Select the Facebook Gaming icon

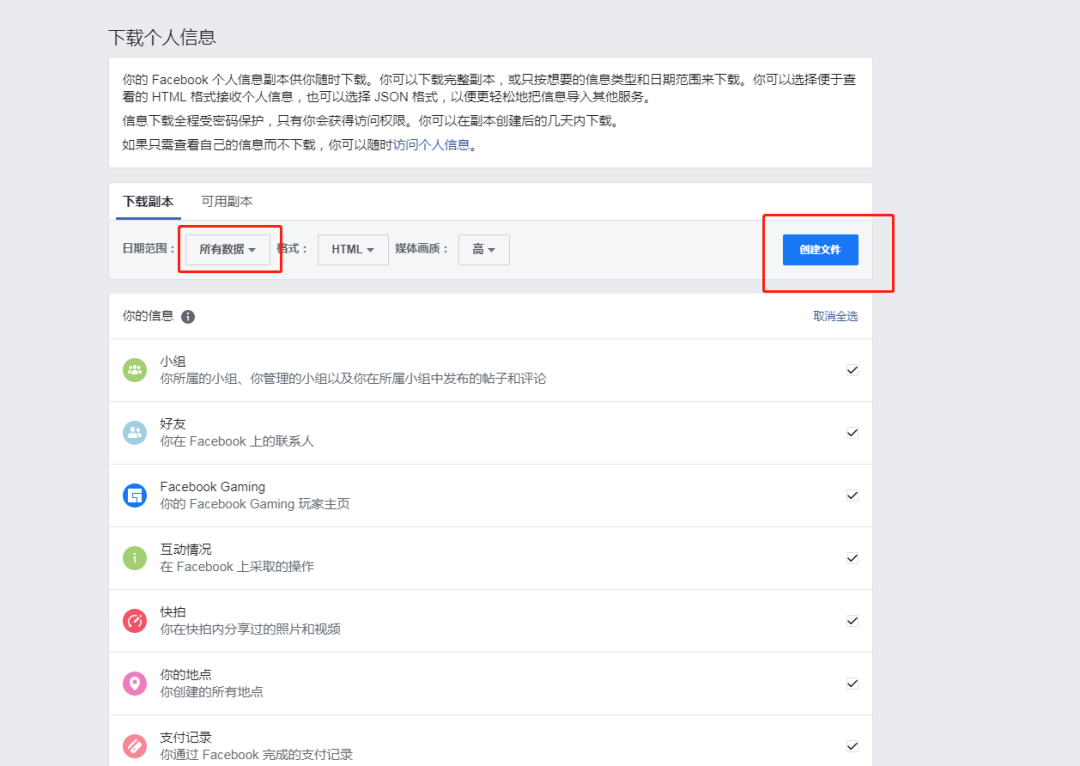(x=135, y=494)
